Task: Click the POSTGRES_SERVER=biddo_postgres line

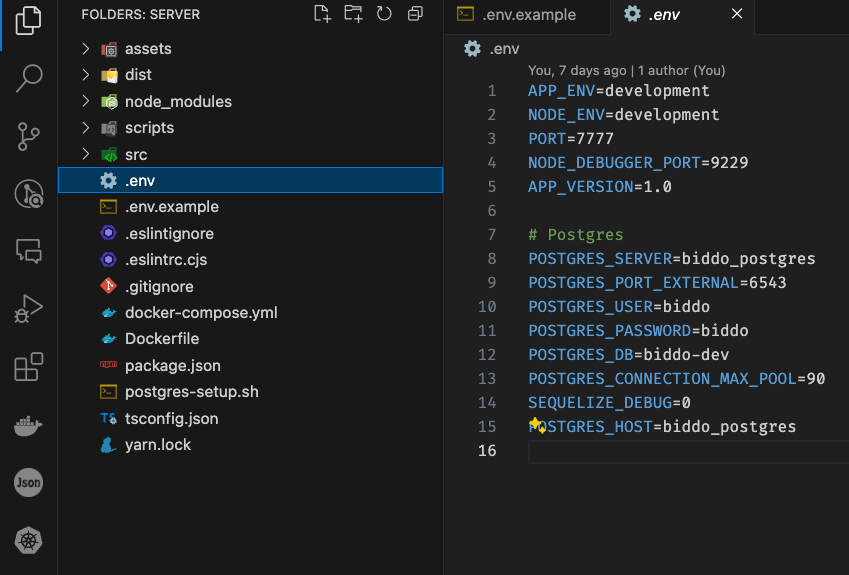Action: [x=671, y=259]
